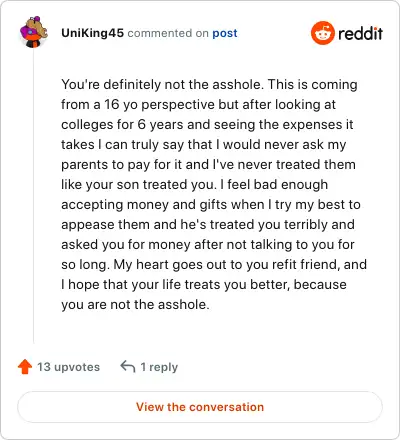Click the final line "you are not the"
The width and height of the screenshot is (400, 440).
click(135, 304)
